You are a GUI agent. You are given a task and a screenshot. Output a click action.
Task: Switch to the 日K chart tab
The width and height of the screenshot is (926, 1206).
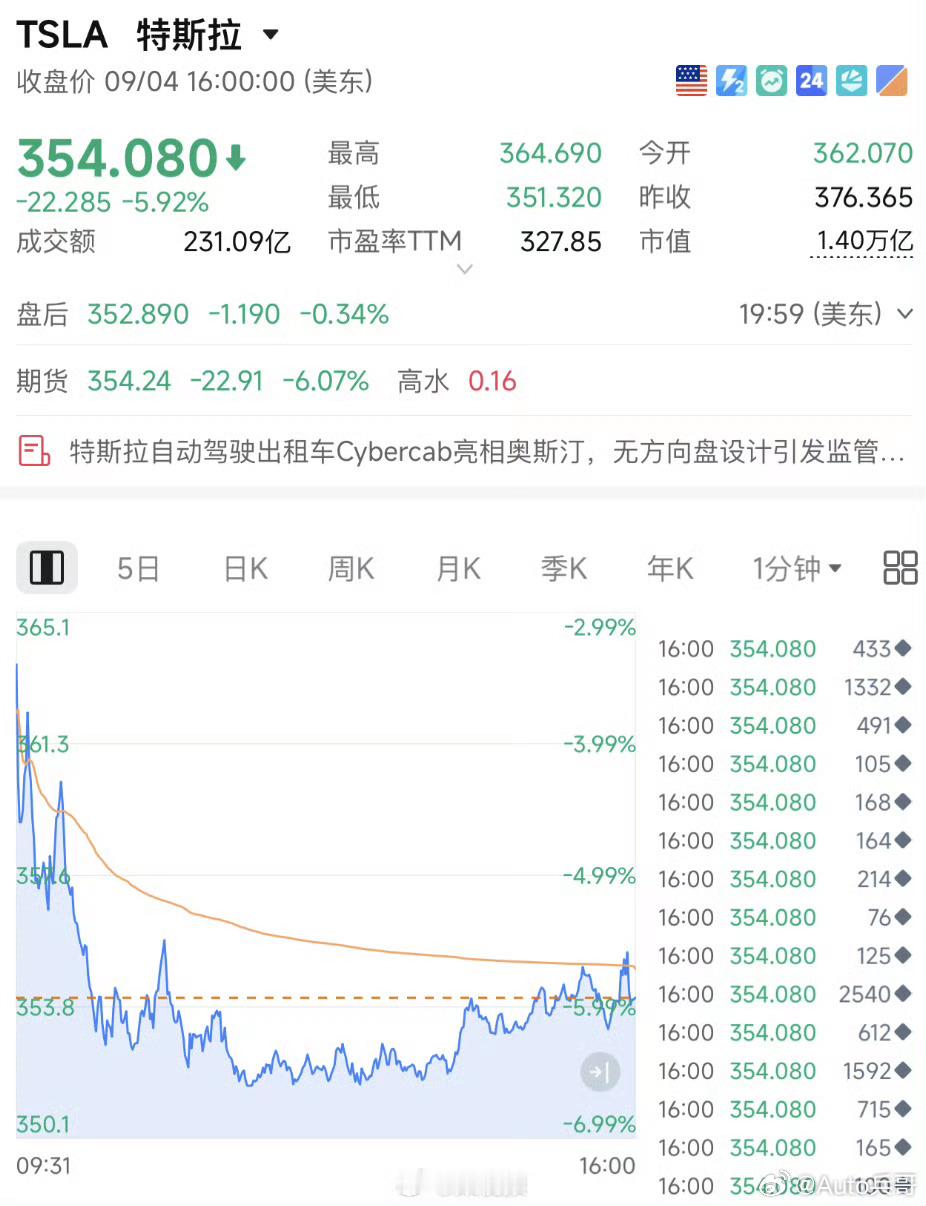pyautogui.click(x=245, y=569)
